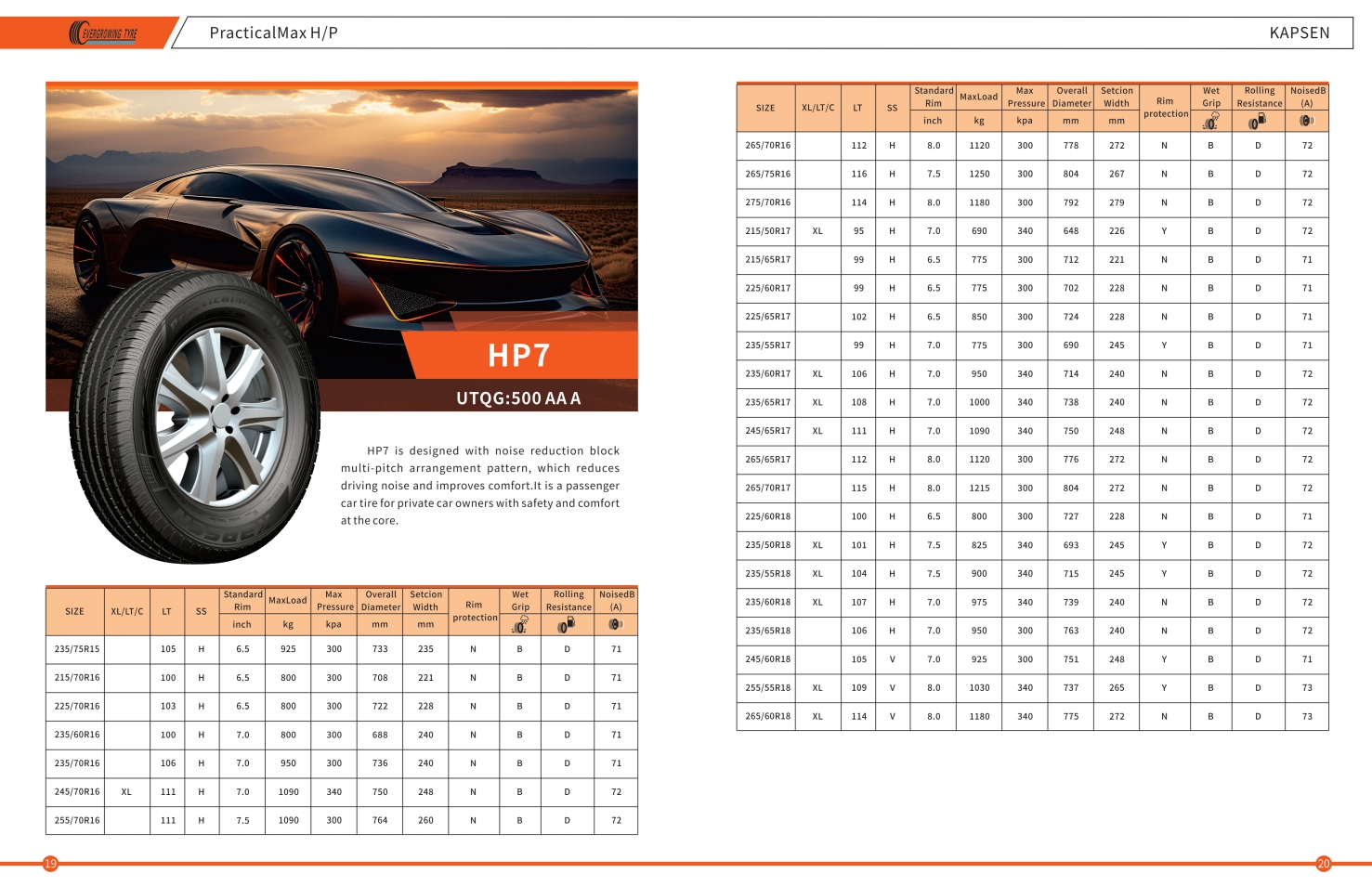Select the '265/70R17' size cell

768,489
